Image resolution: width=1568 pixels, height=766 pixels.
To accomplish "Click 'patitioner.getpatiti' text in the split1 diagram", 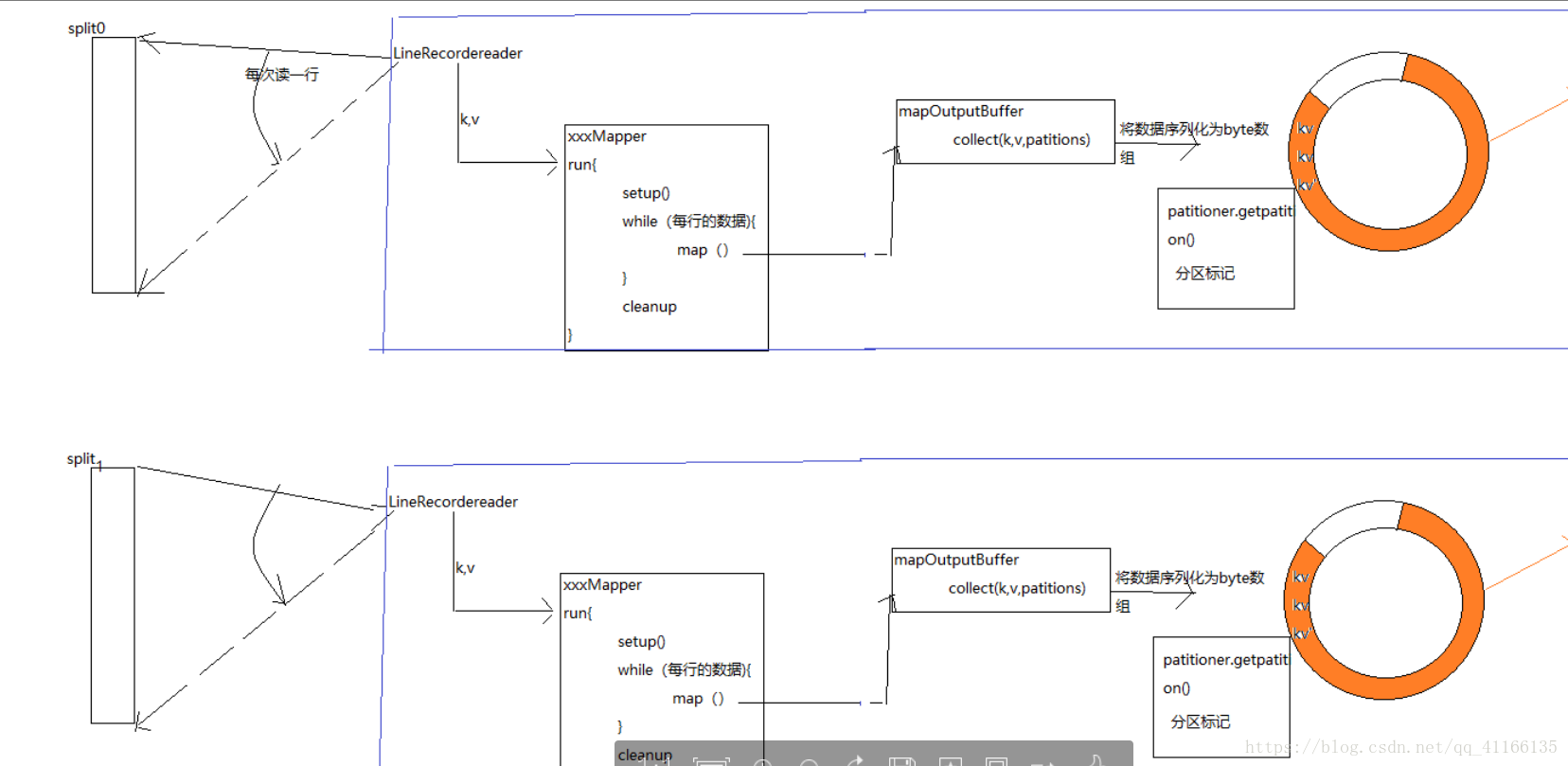I will (x=1225, y=660).
